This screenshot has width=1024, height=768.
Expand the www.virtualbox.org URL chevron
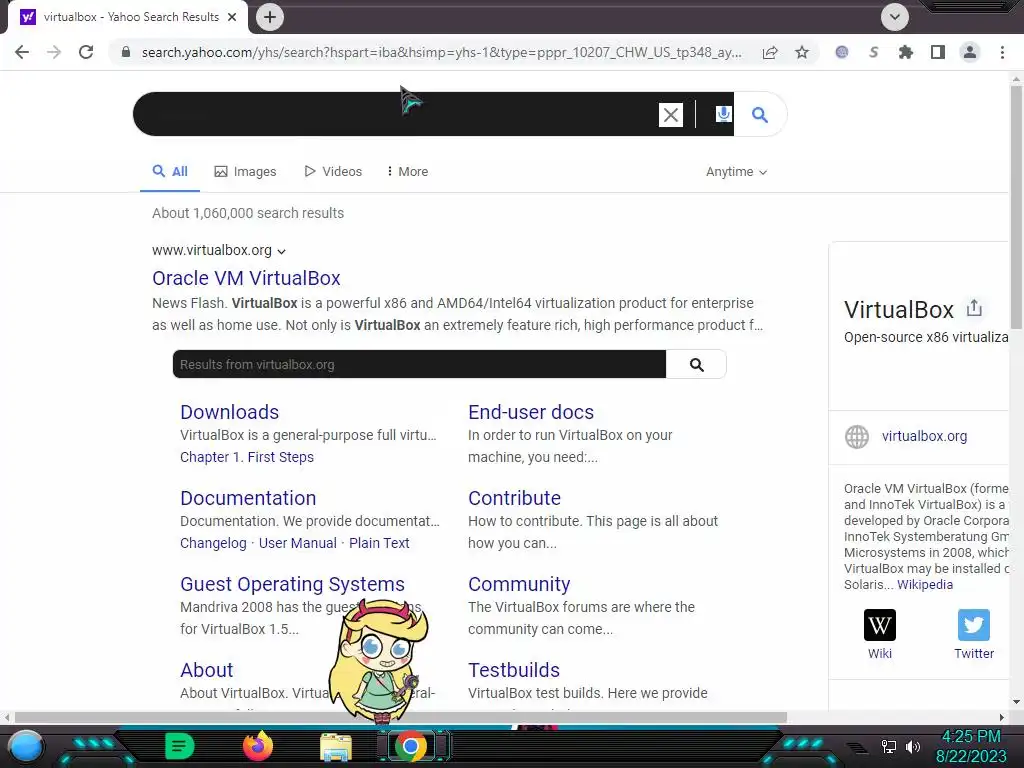click(x=281, y=251)
